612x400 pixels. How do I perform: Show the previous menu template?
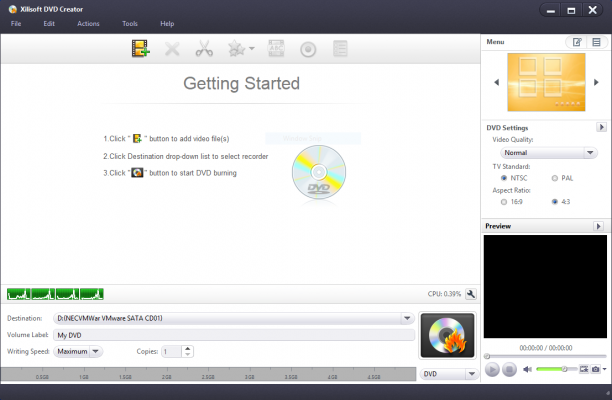496,82
